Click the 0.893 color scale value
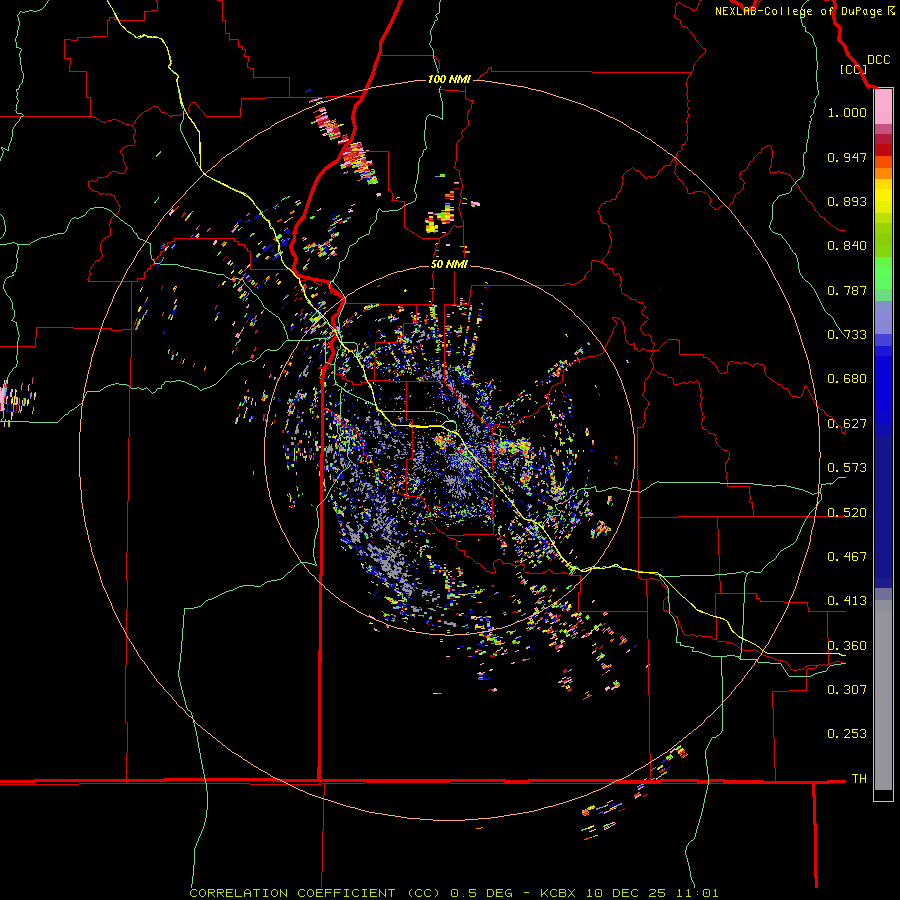 point(847,201)
